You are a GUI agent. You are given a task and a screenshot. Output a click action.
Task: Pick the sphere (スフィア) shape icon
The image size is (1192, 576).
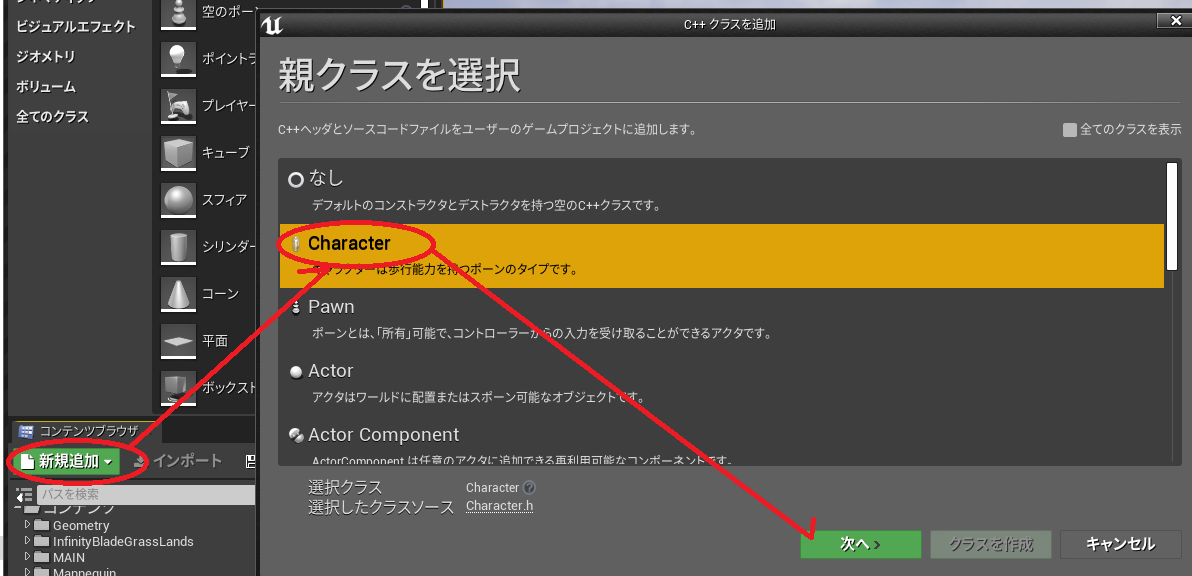coord(179,200)
